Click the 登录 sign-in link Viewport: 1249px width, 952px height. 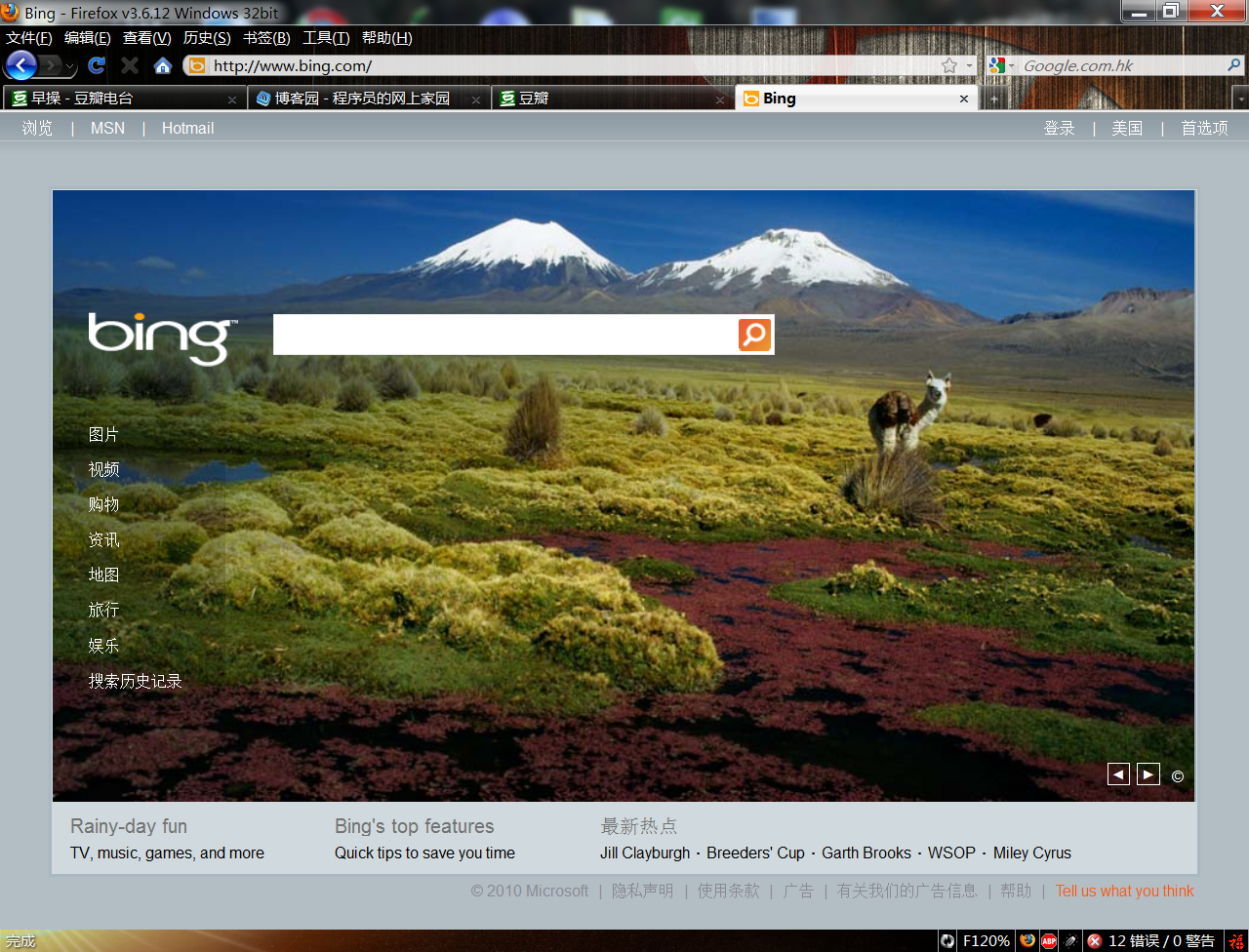pos(1060,128)
